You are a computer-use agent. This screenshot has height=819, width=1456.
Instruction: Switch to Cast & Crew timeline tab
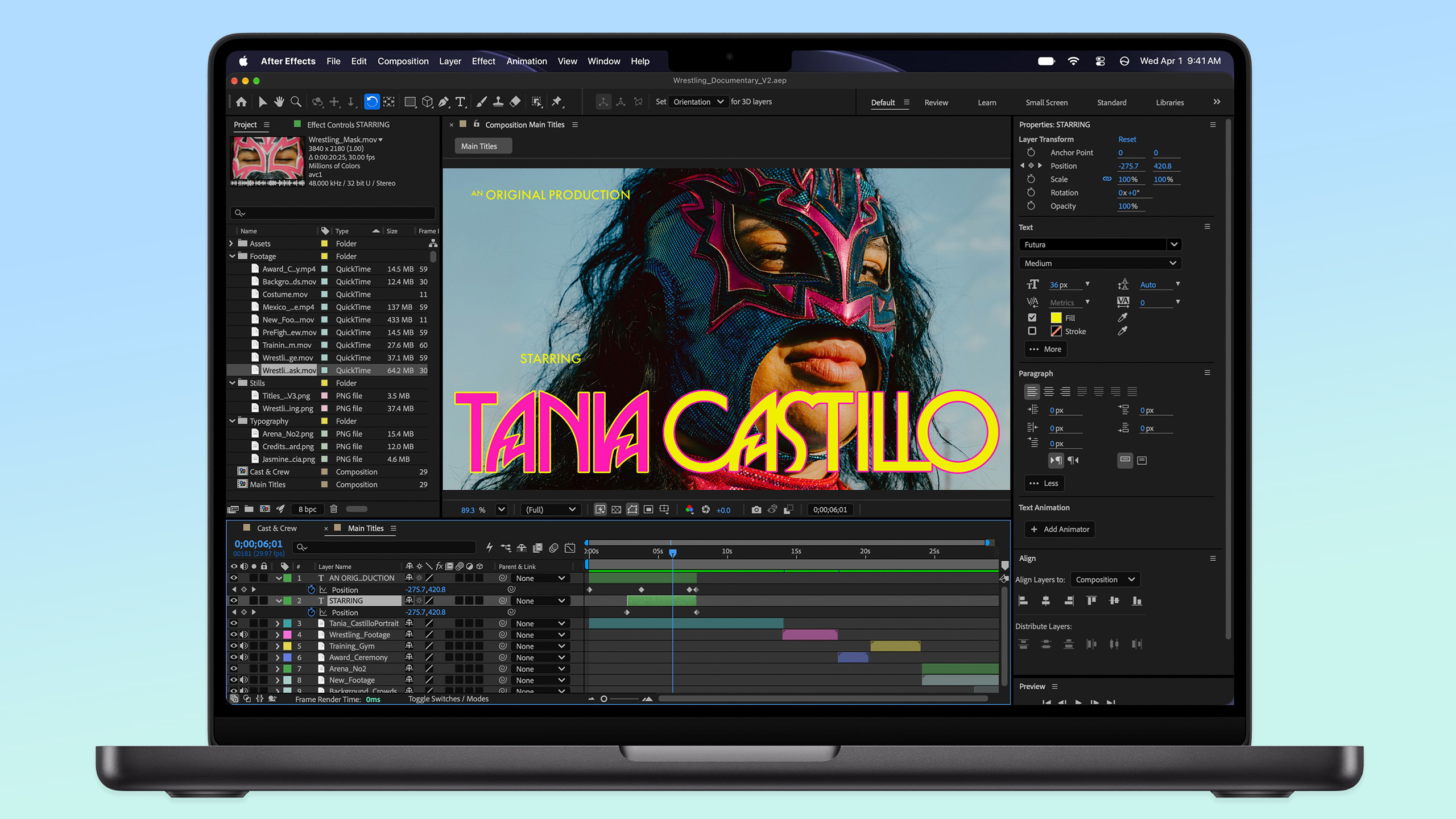[276, 528]
